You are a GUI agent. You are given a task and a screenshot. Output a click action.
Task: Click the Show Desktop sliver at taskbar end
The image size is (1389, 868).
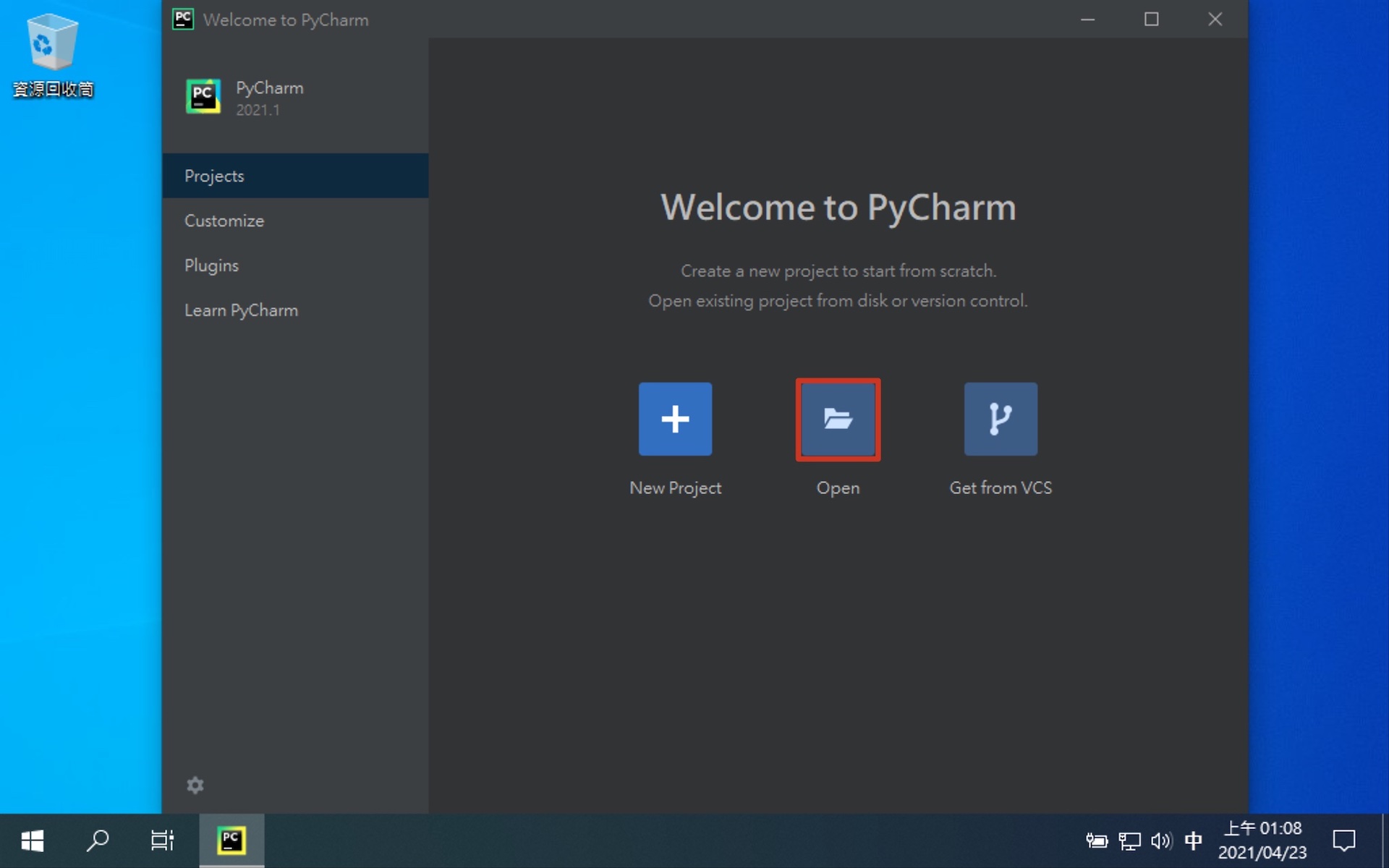point(1385,841)
